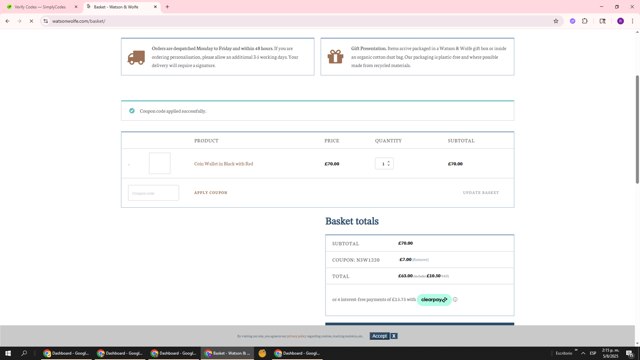Close the Basket - Watson & Wolfe tab
The image size is (640, 360).
(x=155, y=7)
